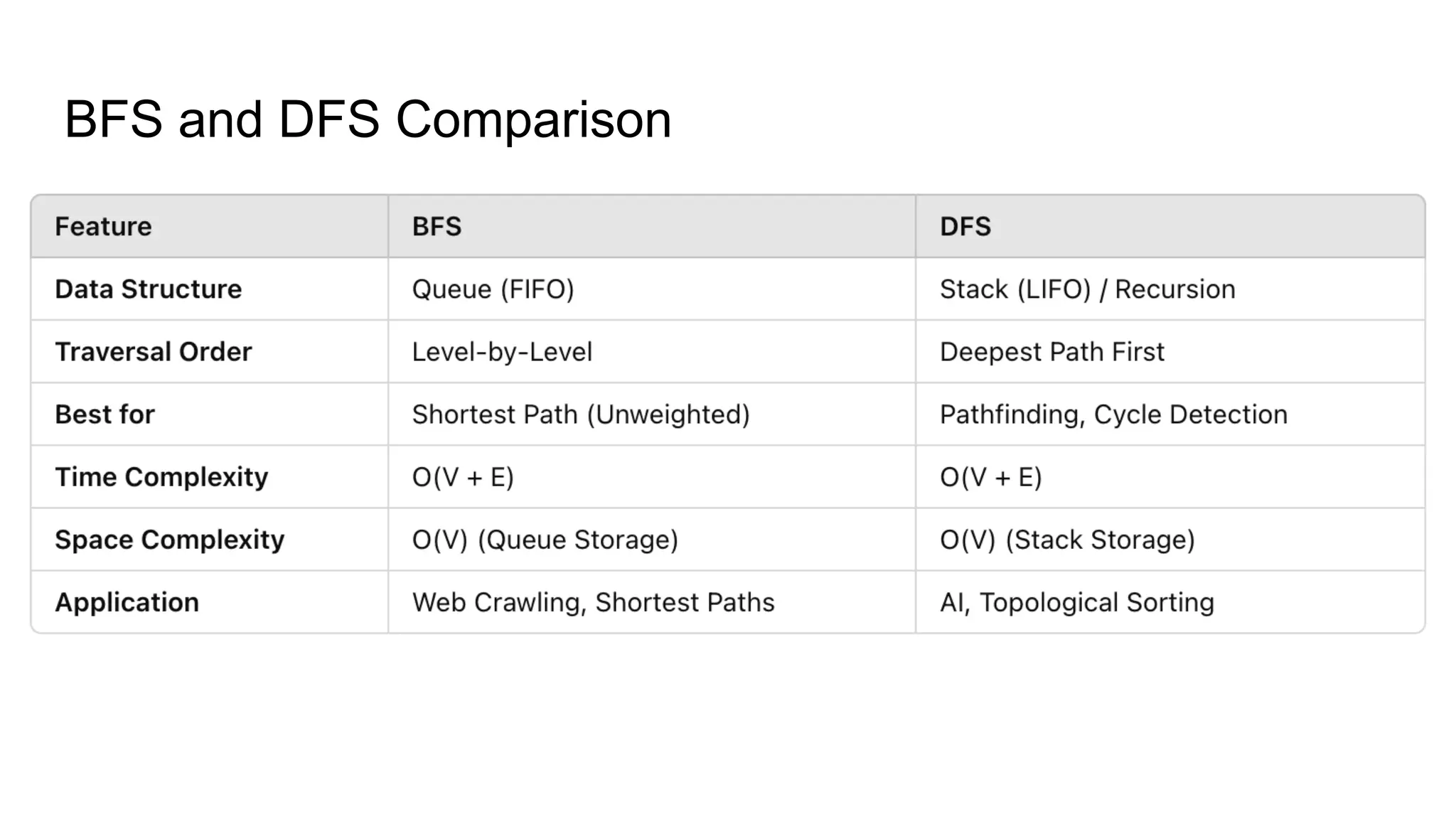
Task: Click the 'Stack (LIFO) / Recursion' cell
Action: [1087, 289]
